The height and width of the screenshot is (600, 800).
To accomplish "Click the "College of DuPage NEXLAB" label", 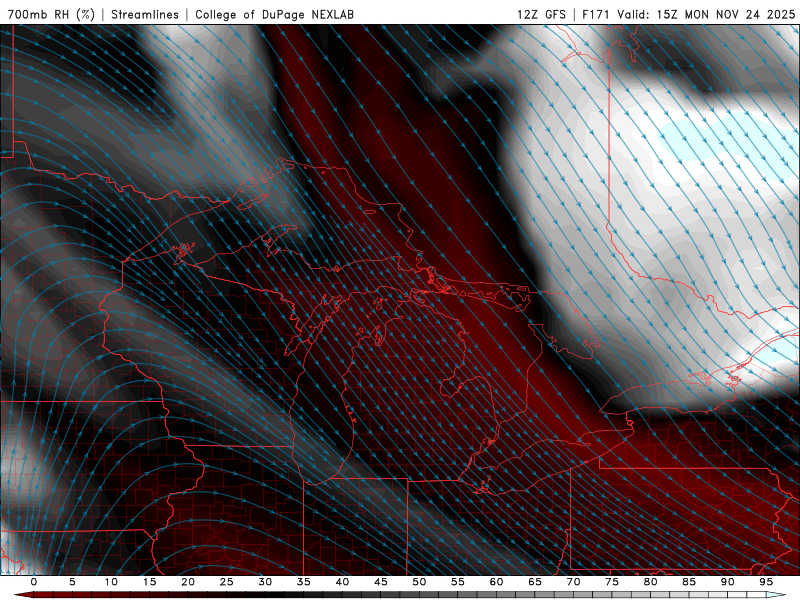I will click(274, 14).
